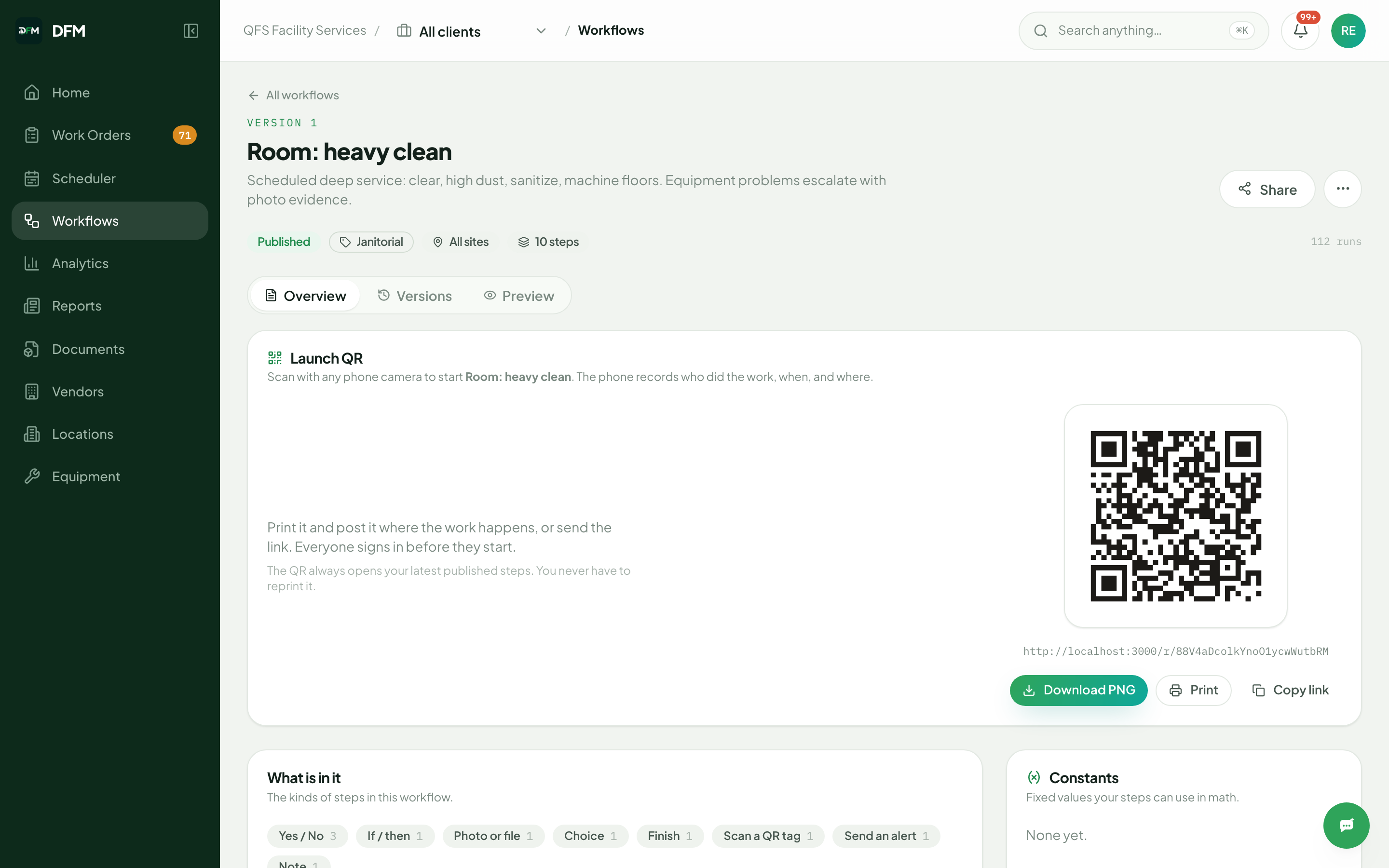The width and height of the screenshot is (1389, 868).
Task: Switch to the Overview tab
Action: tap(305, 295)
